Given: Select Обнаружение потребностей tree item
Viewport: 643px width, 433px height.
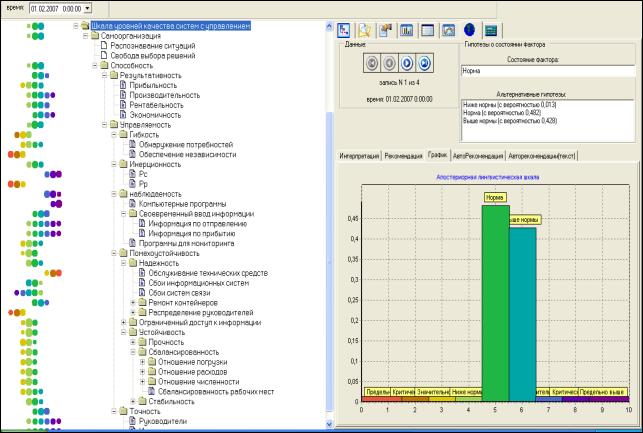Looking at the screenshot, I should click(186, 144).
